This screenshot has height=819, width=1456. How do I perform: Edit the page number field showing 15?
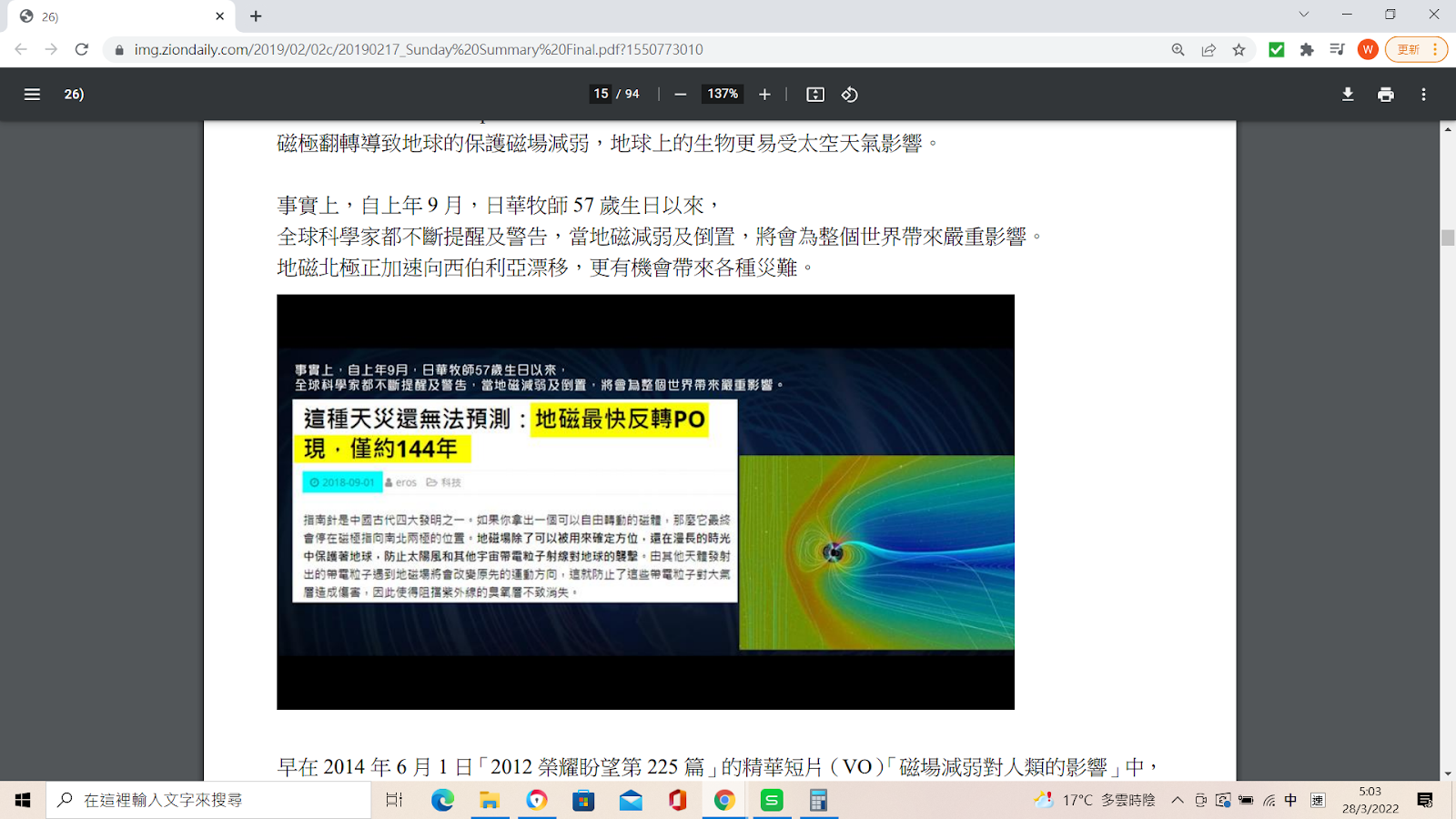point(601,94)
